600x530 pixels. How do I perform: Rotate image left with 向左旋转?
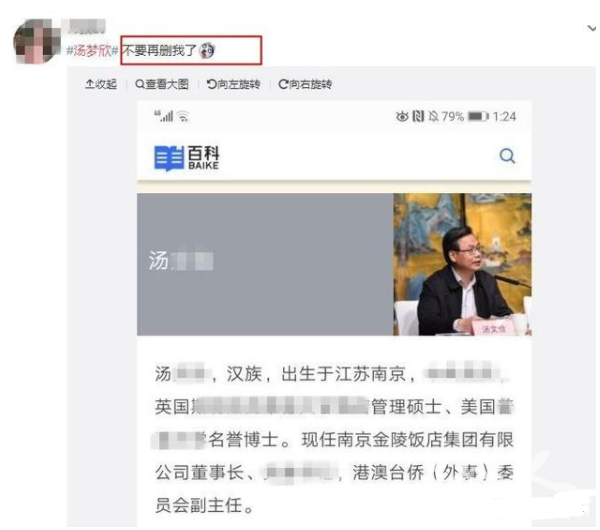tap(233, 84)
